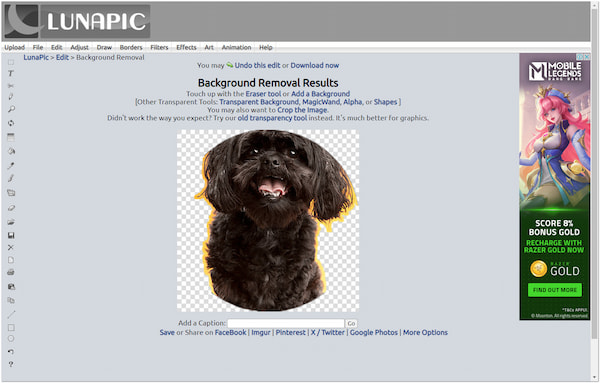Viewport: 600px width, 383px height.
Task: Open the Animation menu
Action: click(236, 47)
